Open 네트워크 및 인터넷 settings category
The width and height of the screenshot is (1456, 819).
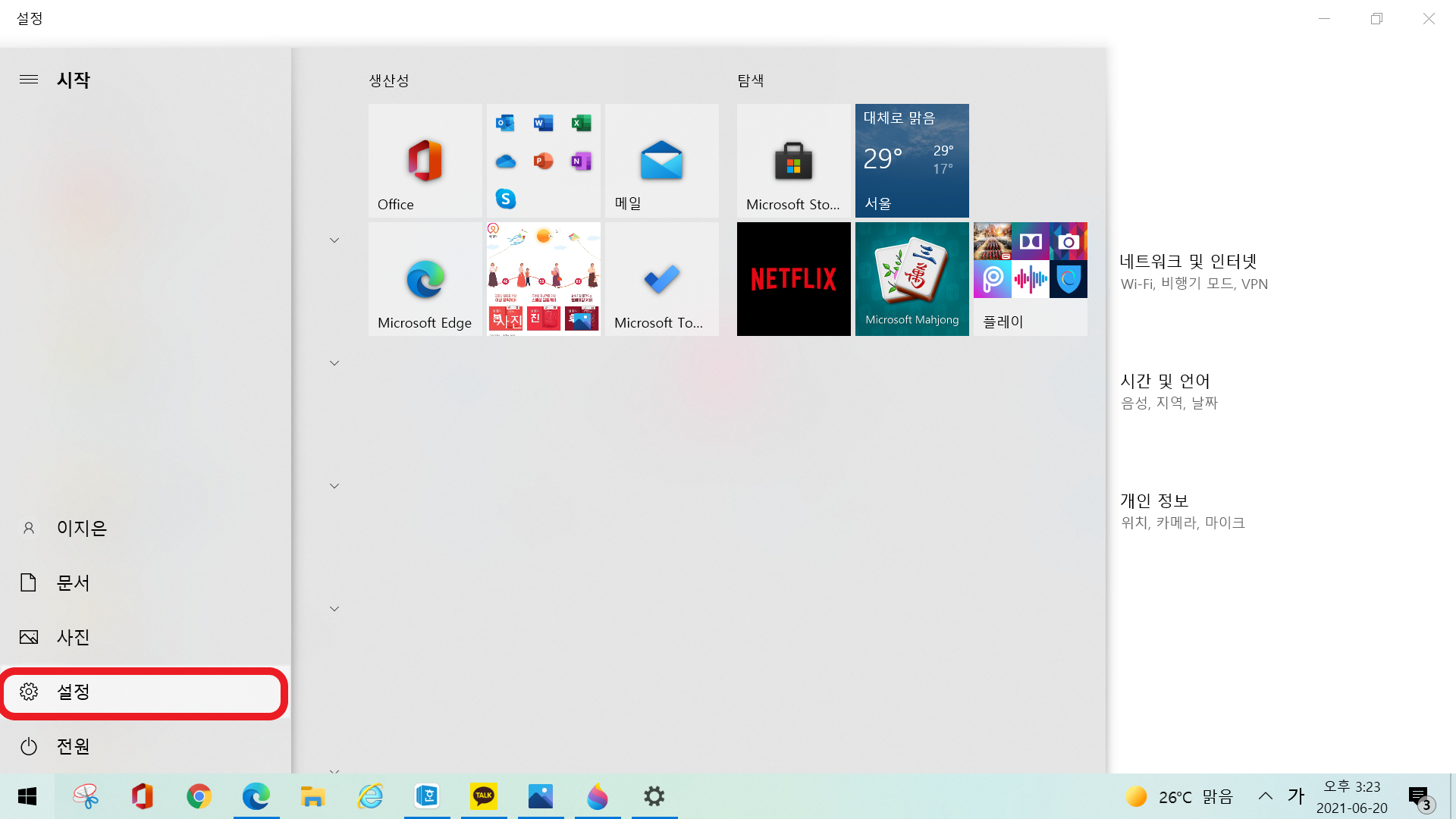(1194, 271)
